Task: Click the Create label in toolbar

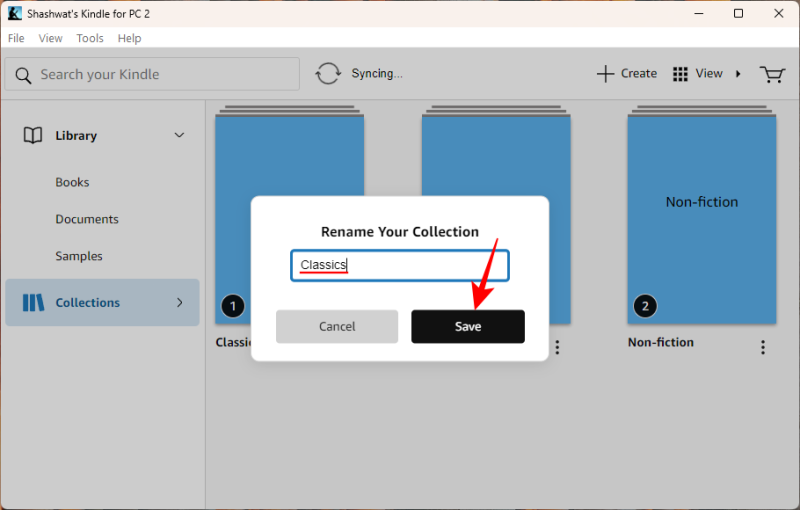Action: pyautogui.click(x=639, y=73)
